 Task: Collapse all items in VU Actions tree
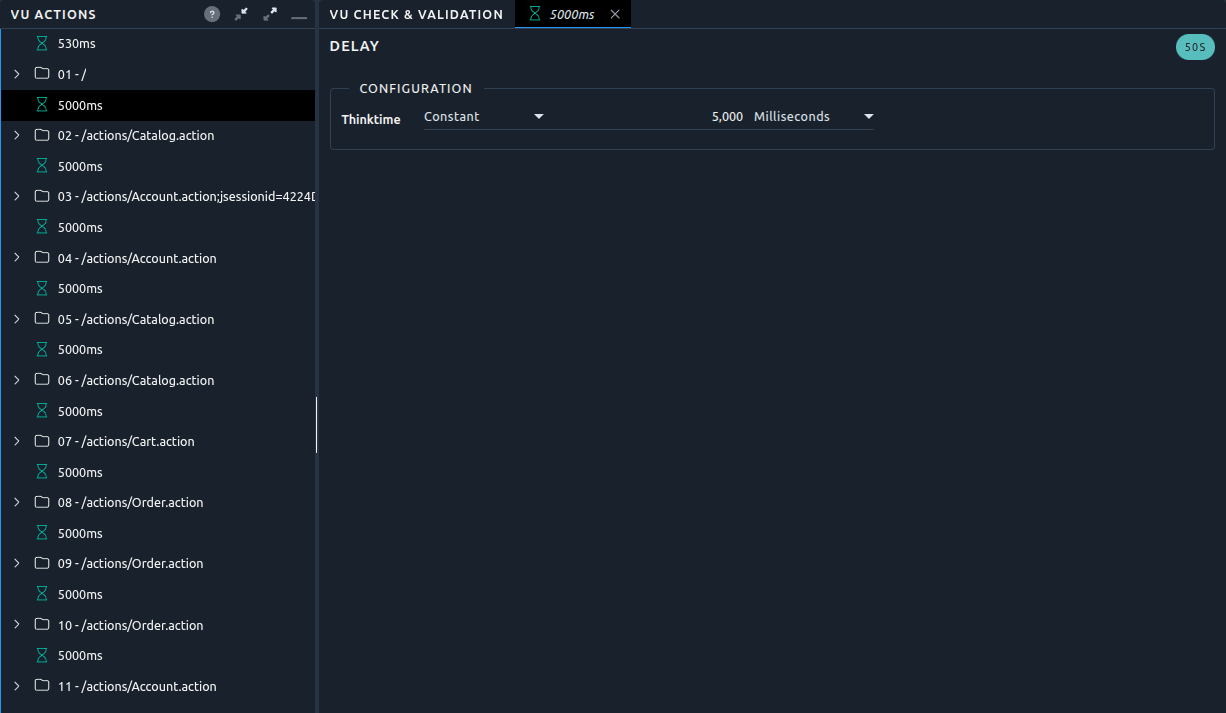coord(241,14)
